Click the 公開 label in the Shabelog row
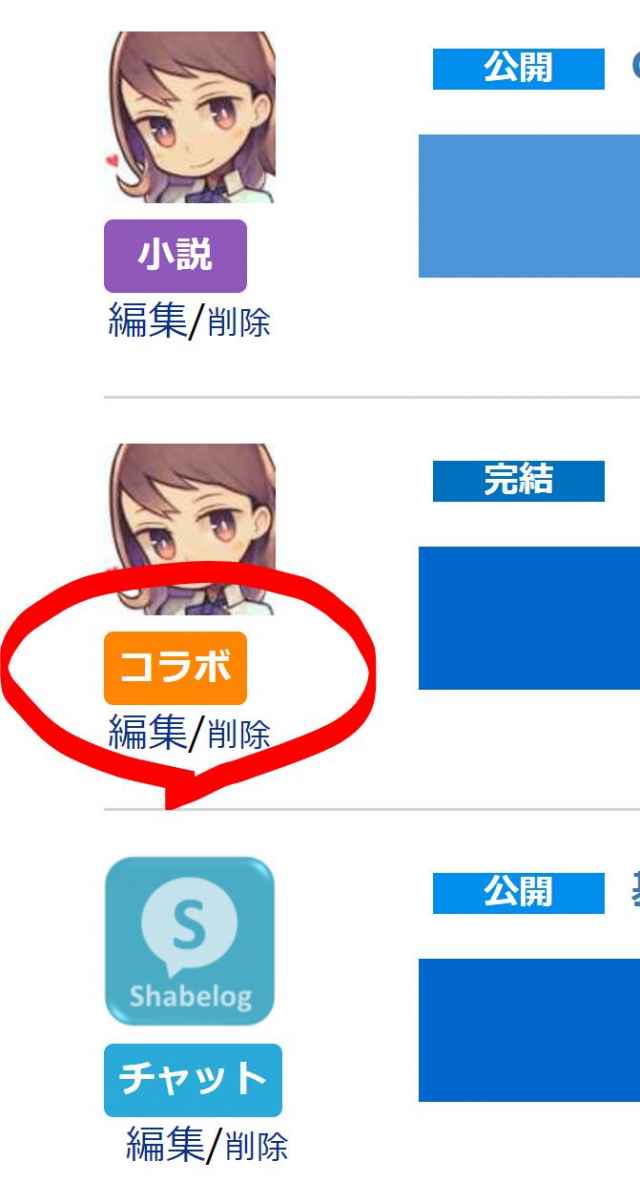The image size is (640, 1182). click(519, 893)
